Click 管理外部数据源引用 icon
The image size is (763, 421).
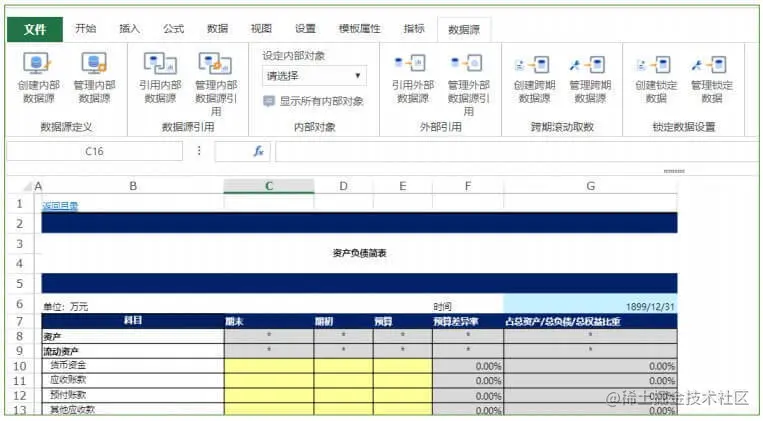[466, 63]
